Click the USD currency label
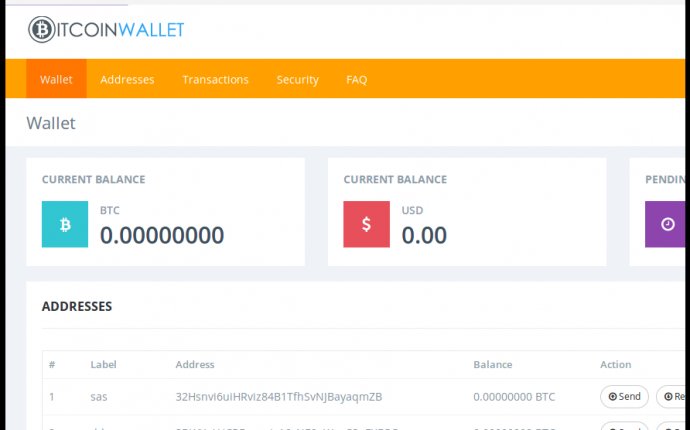Viewport: 690px width, 430px height. coord(412,210)
